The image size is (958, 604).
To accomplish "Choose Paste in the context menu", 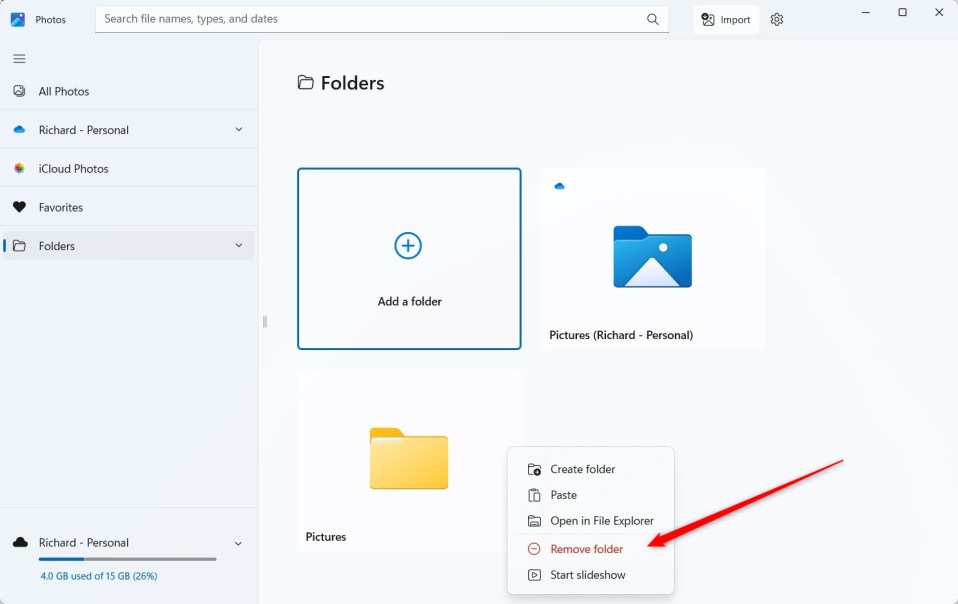I will point(590,495).
